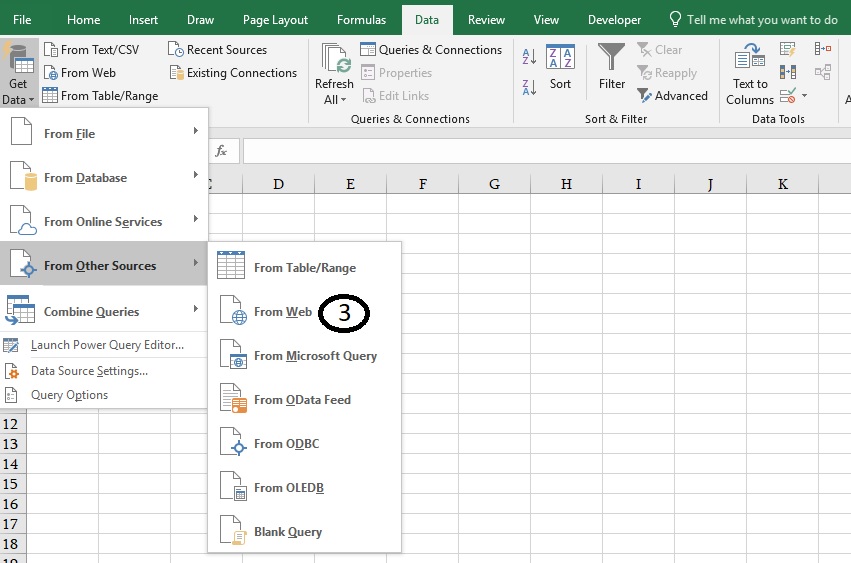The width and height of the screenshot is (851, 563).
Task: Open Query Options
Action: tap(104, 395)
